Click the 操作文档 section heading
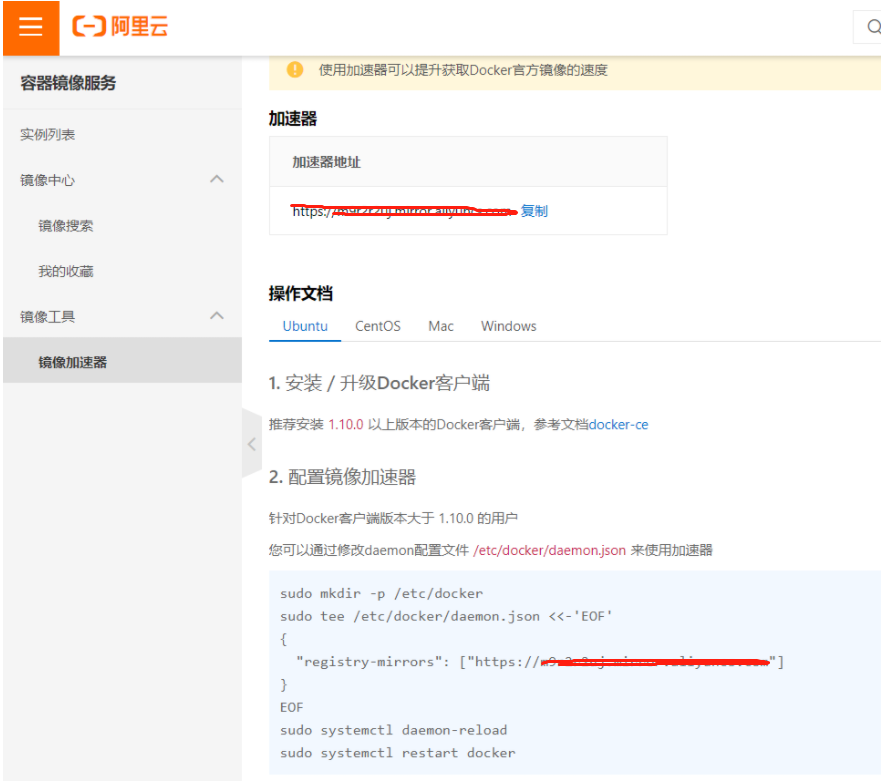This screenshot has width=884, height=784. [x=300, y=294]
